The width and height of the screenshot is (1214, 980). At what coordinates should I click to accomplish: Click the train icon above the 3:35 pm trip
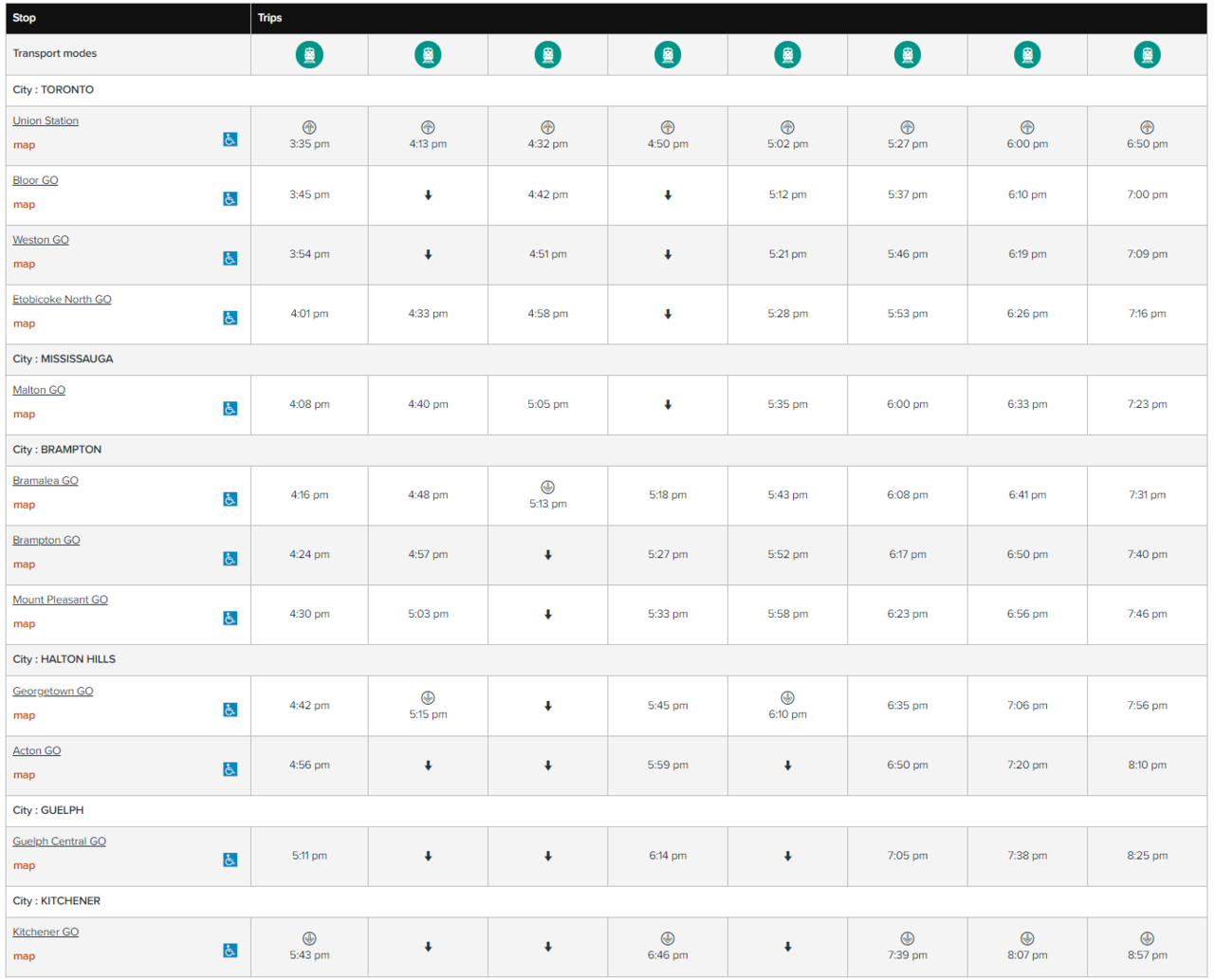pyautogui.click(x=309, y=55)
